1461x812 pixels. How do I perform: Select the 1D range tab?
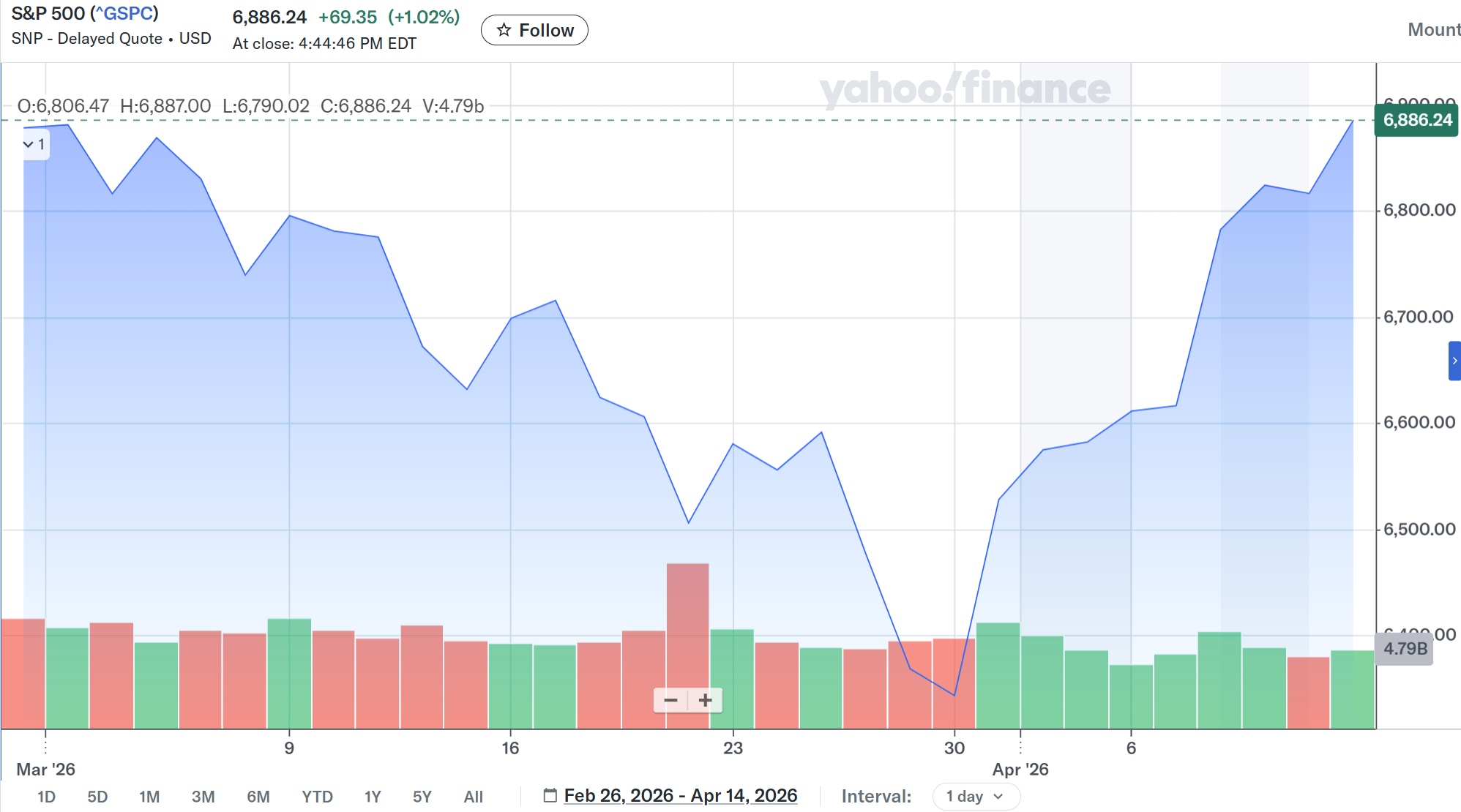point(46,797)
